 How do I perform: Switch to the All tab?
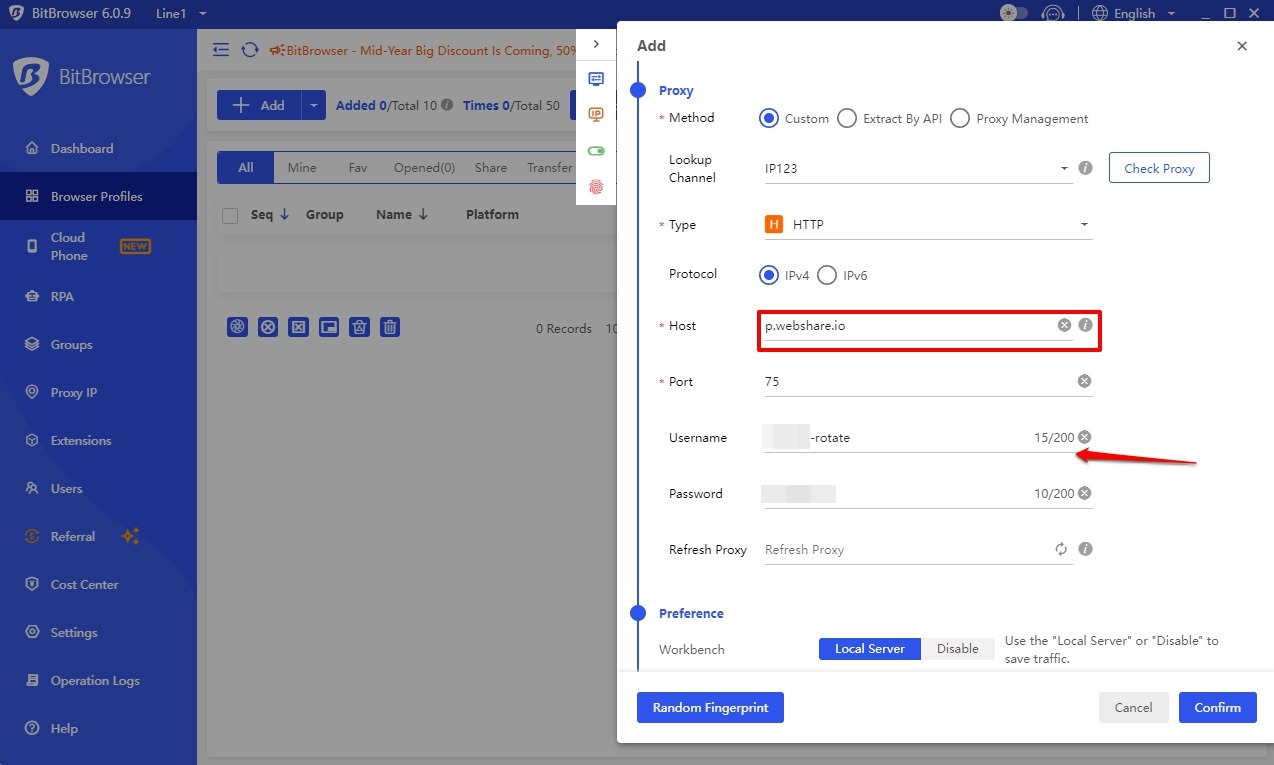pos(246,168)
